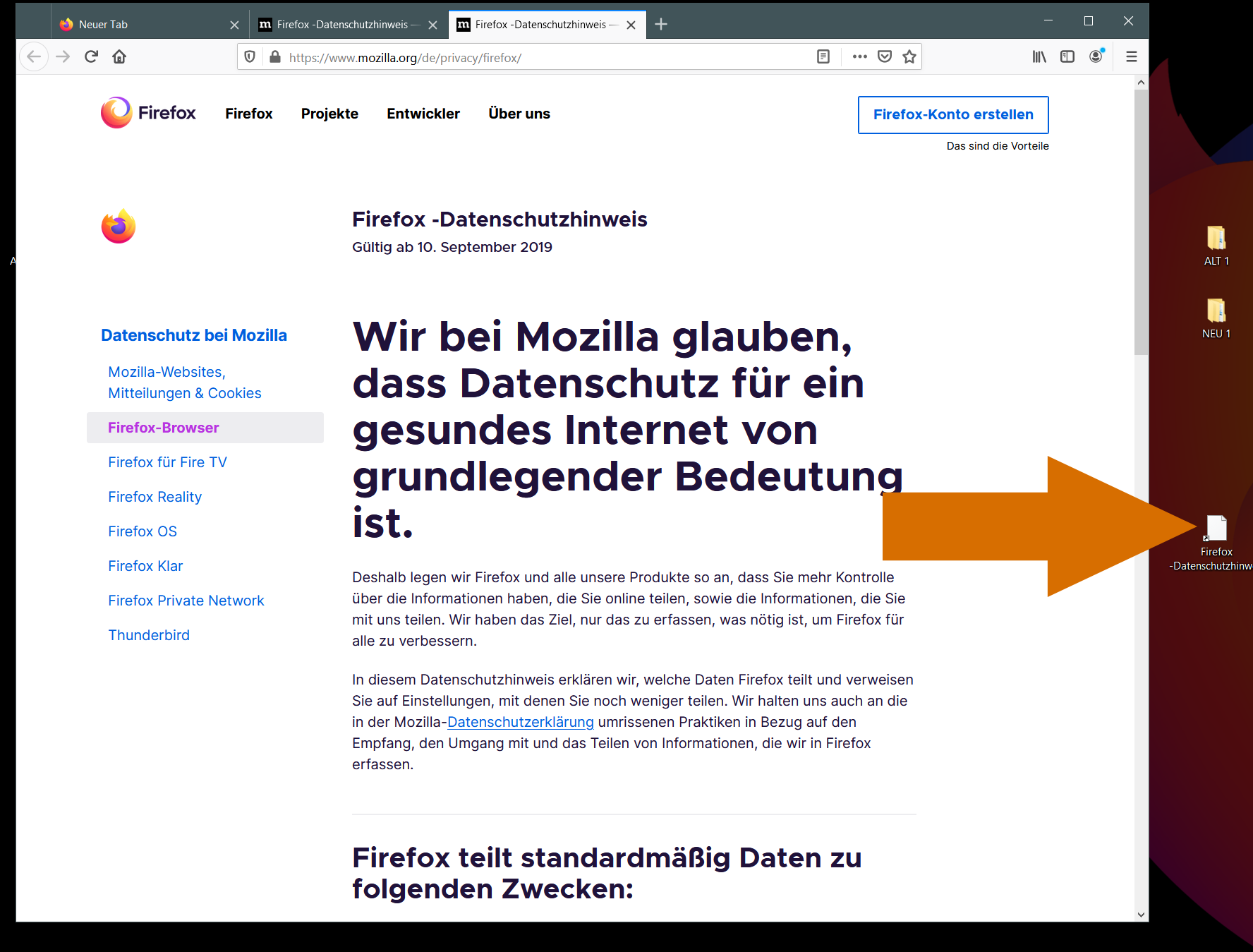Screen dimensions: 1253x952
Task: Toggle Reader View in address bar
Action: coord(823,56)
